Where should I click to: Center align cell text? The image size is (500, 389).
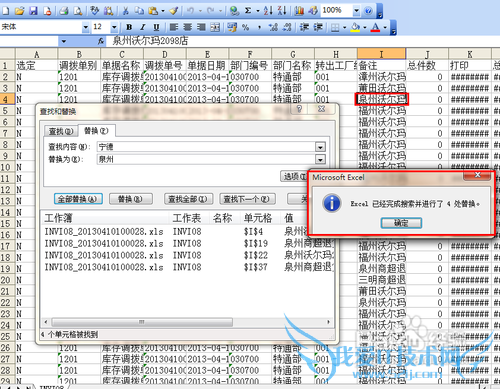tap(188, 27)
